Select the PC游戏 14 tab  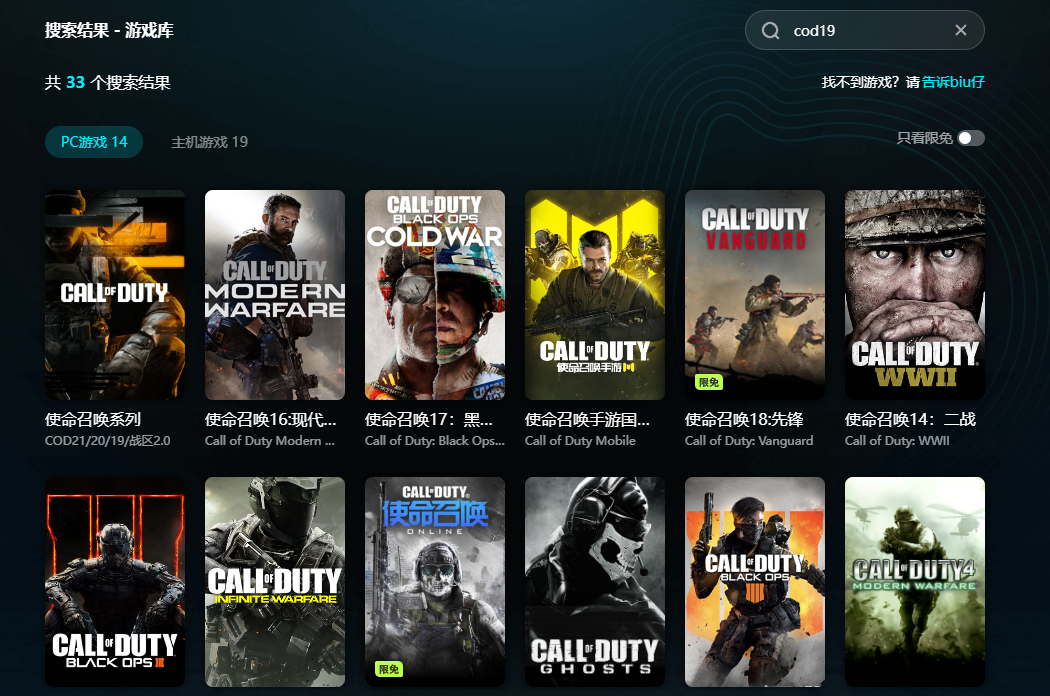pyautogui.click(x=94, y=142)
